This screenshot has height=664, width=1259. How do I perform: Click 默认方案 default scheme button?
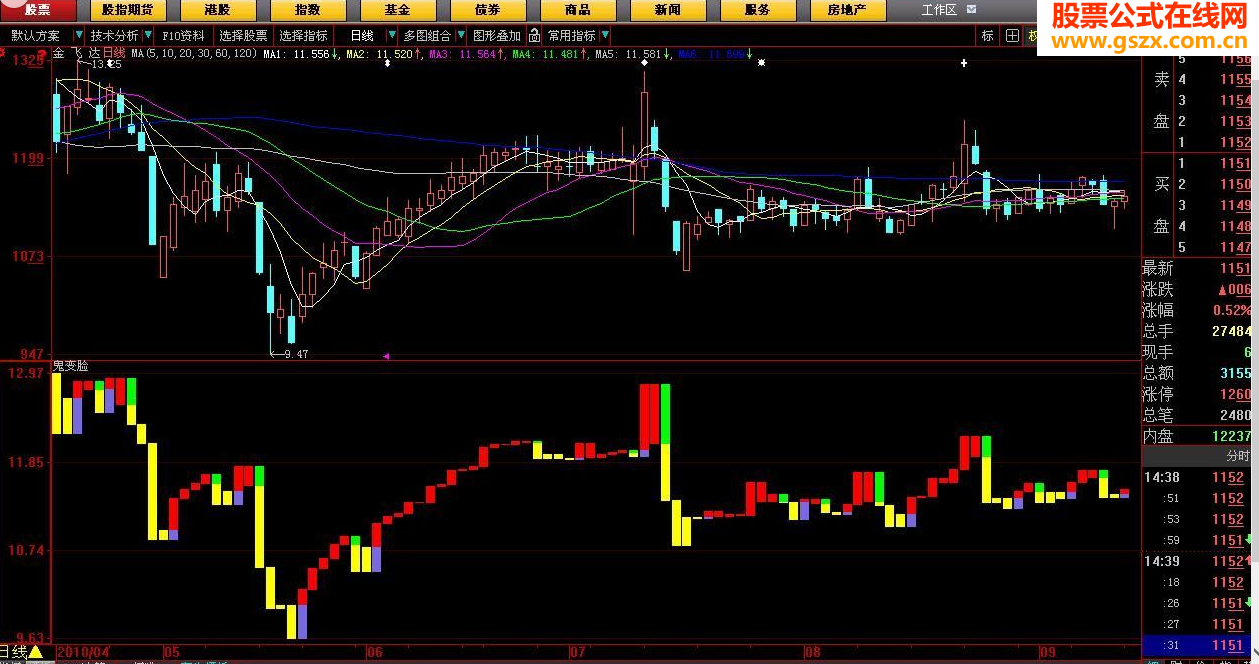36,35
